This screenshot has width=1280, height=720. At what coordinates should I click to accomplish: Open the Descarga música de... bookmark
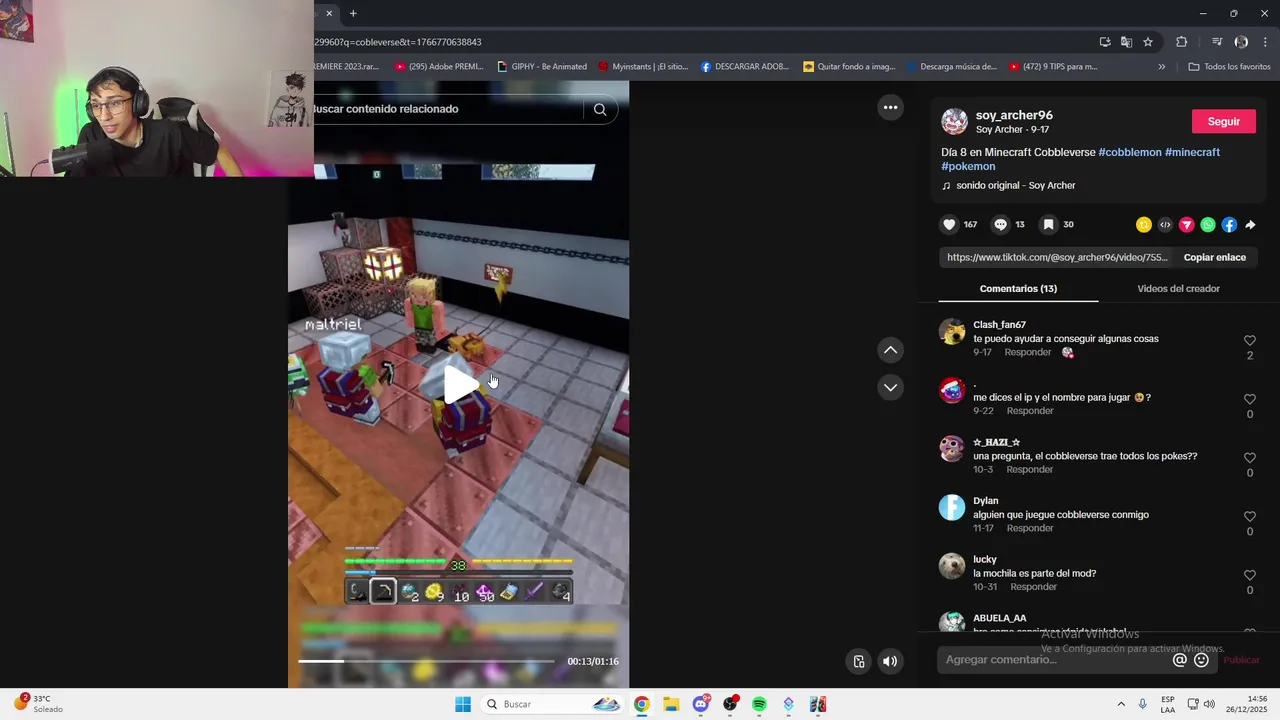952,67
